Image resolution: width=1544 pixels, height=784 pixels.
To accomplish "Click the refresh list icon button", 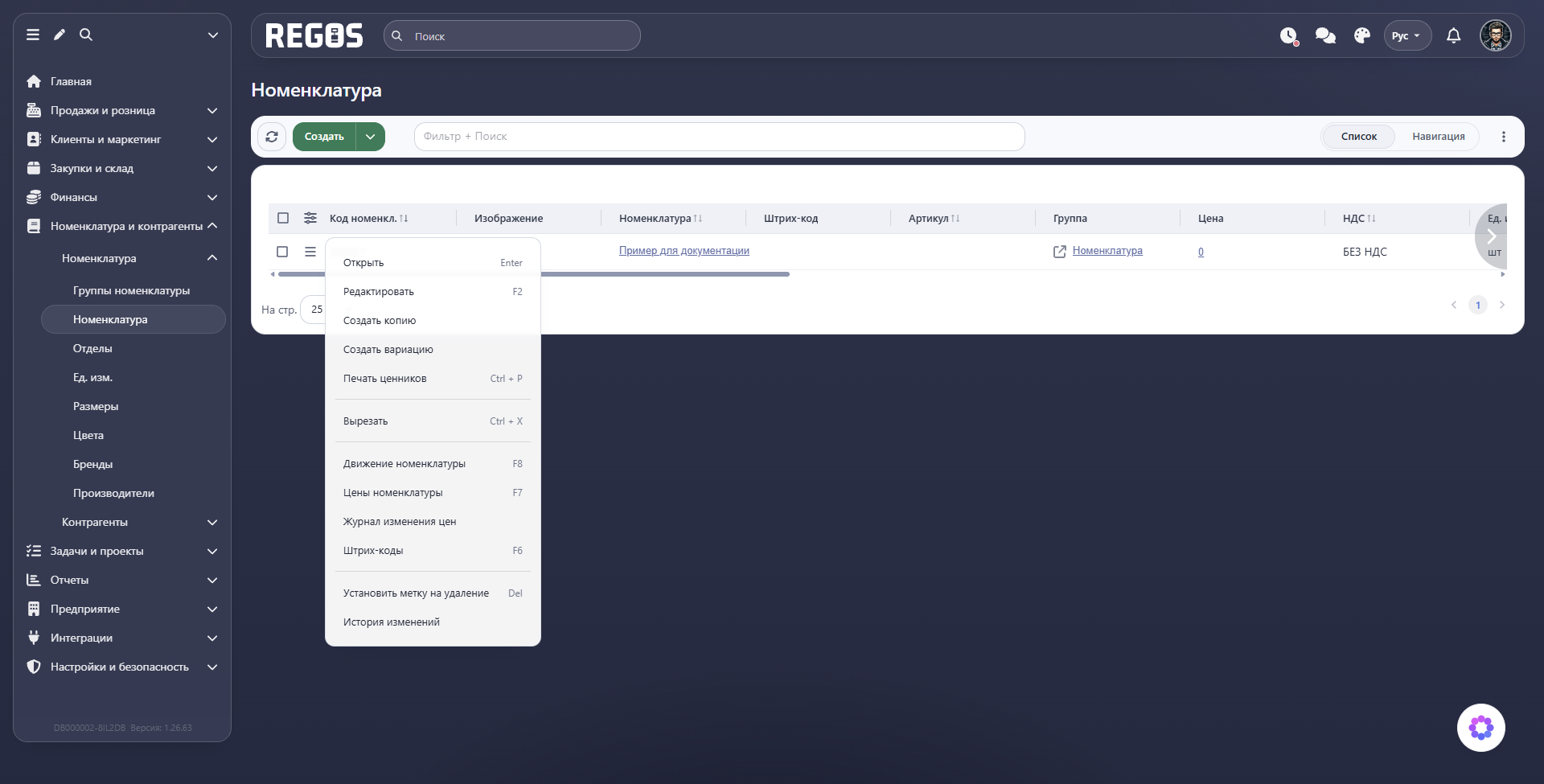I will (x=272, y=137).
